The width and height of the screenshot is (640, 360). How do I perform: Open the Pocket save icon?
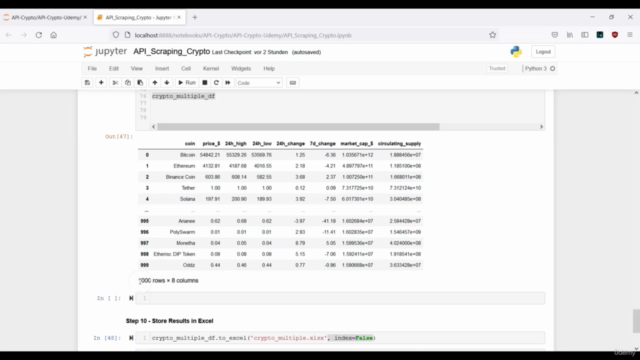pyautogui.click(x=555, y=35)
